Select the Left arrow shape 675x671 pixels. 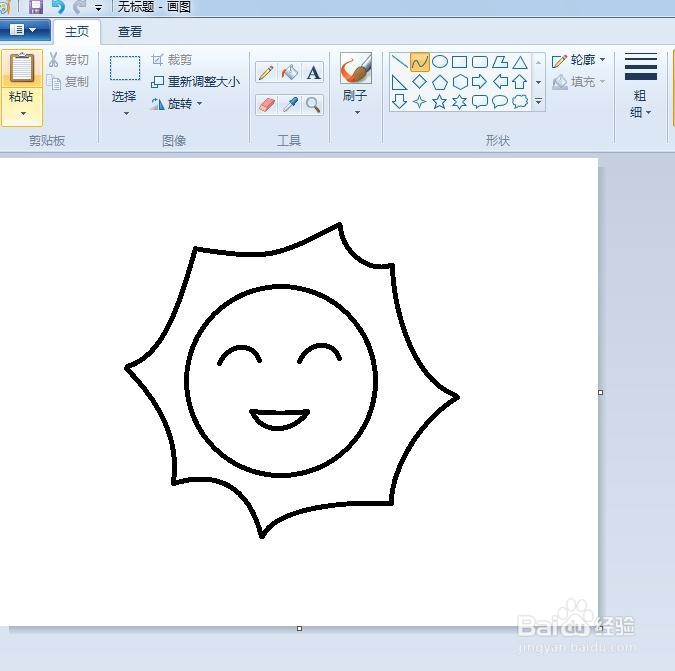(x=500, y=82)
